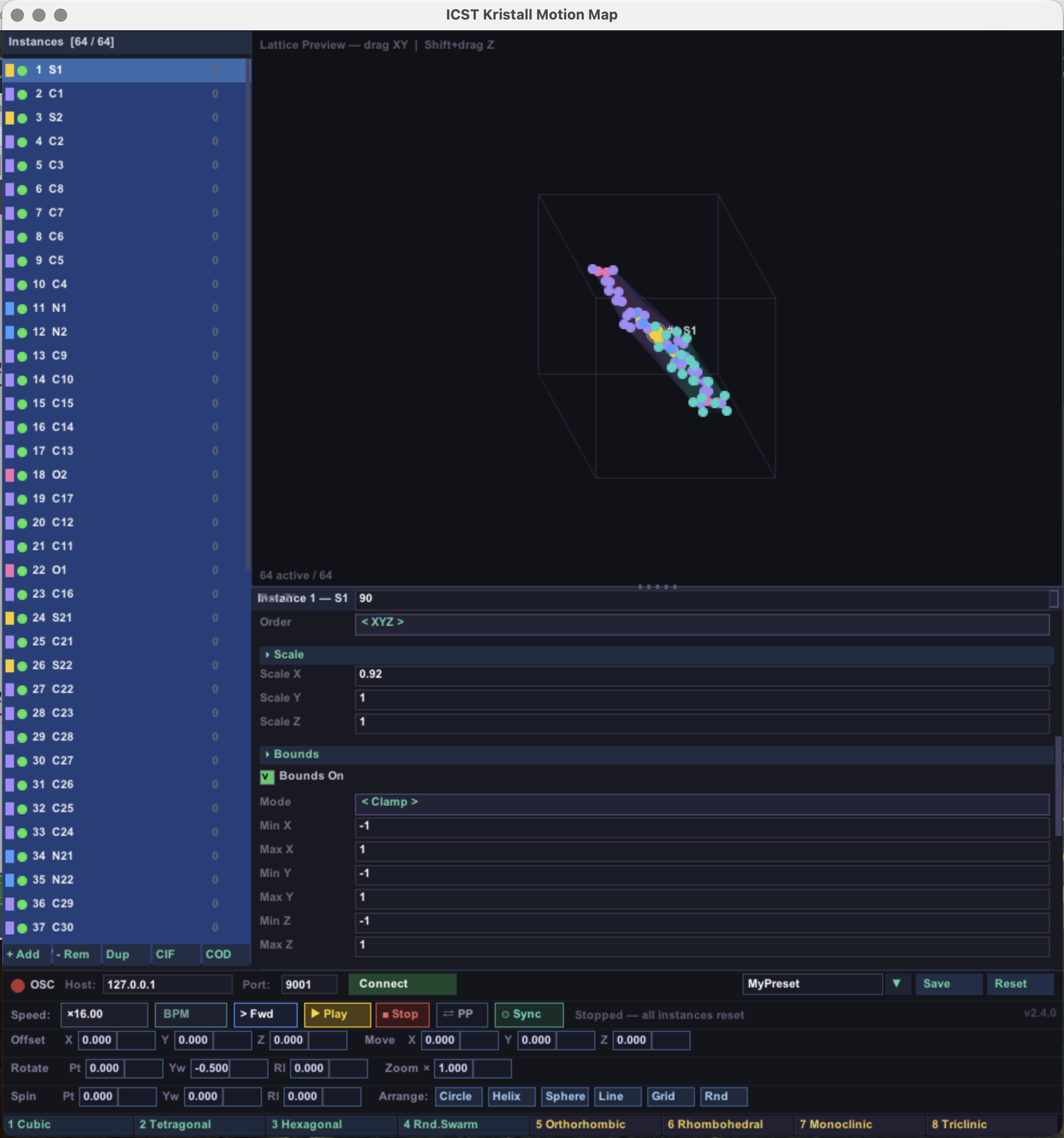Click the Rotate Yw -0.500 field
1064x1138 pixels.
tap(229, 1068)
